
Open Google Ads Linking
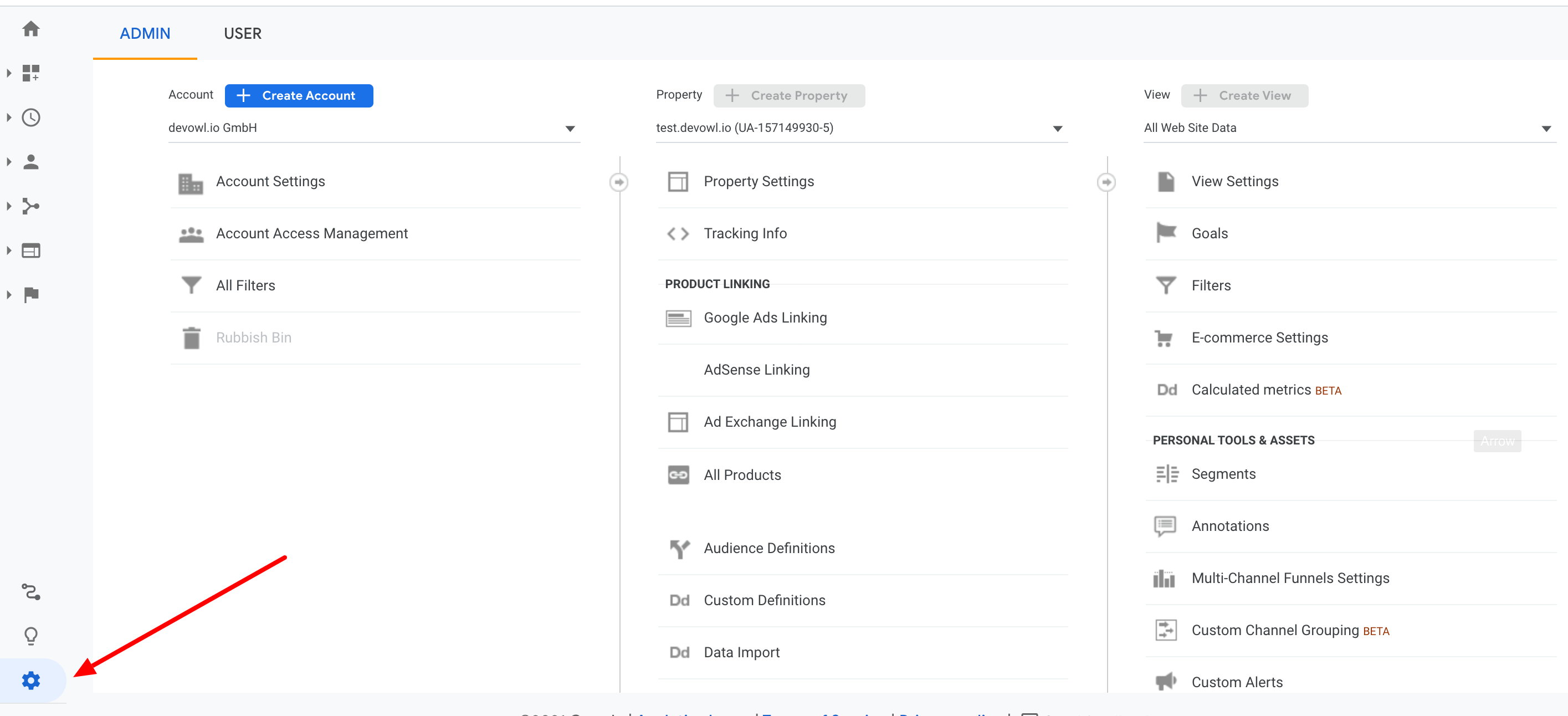pyautogui.click(x=765, y=318)
